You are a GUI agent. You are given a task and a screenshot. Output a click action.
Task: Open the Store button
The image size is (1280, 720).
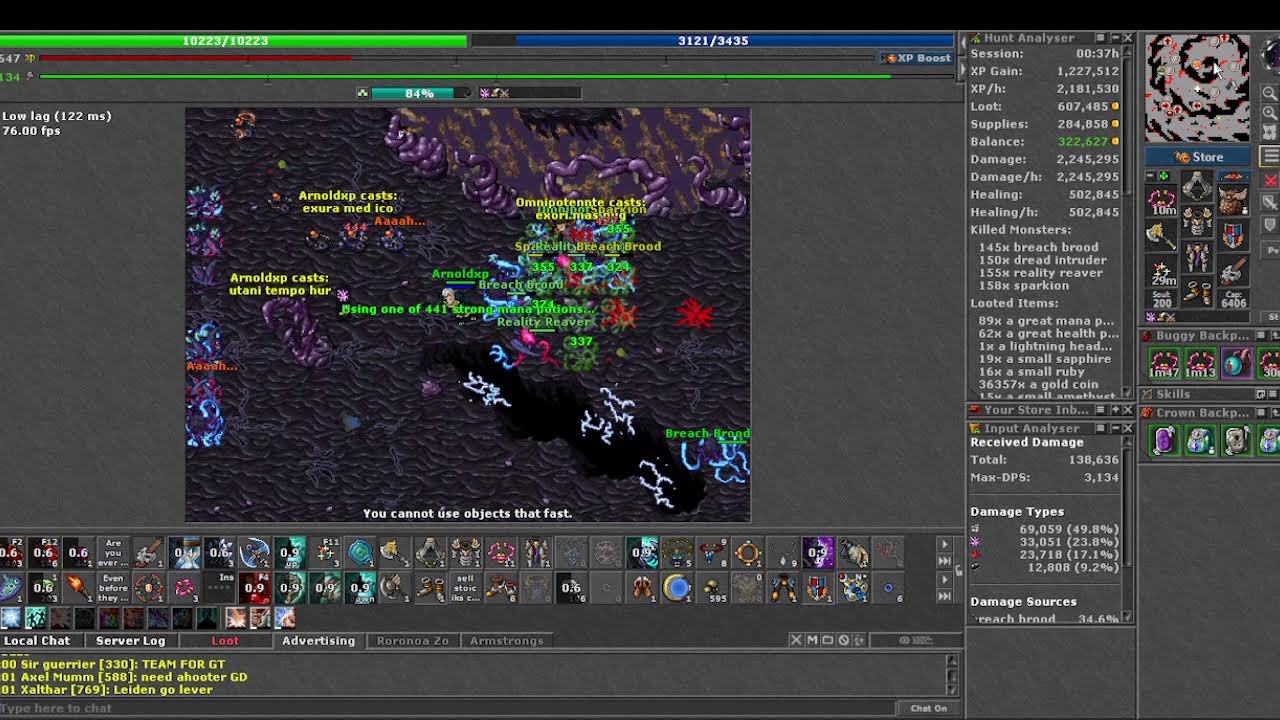tap(1197, 157)
